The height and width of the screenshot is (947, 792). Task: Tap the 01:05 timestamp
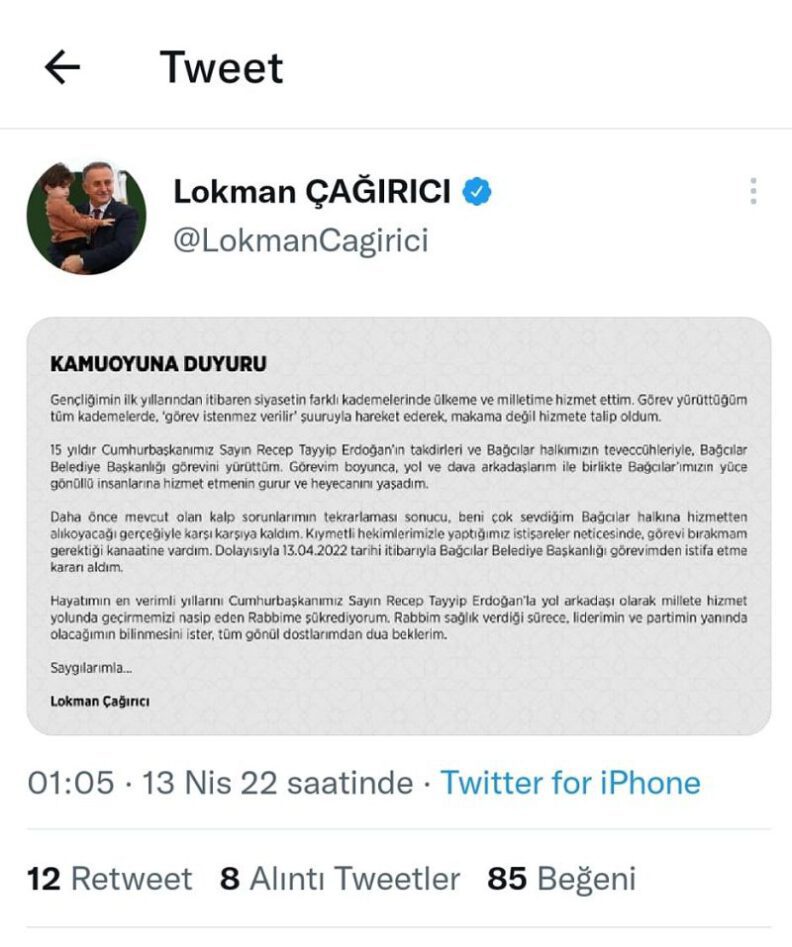[71, 783]
